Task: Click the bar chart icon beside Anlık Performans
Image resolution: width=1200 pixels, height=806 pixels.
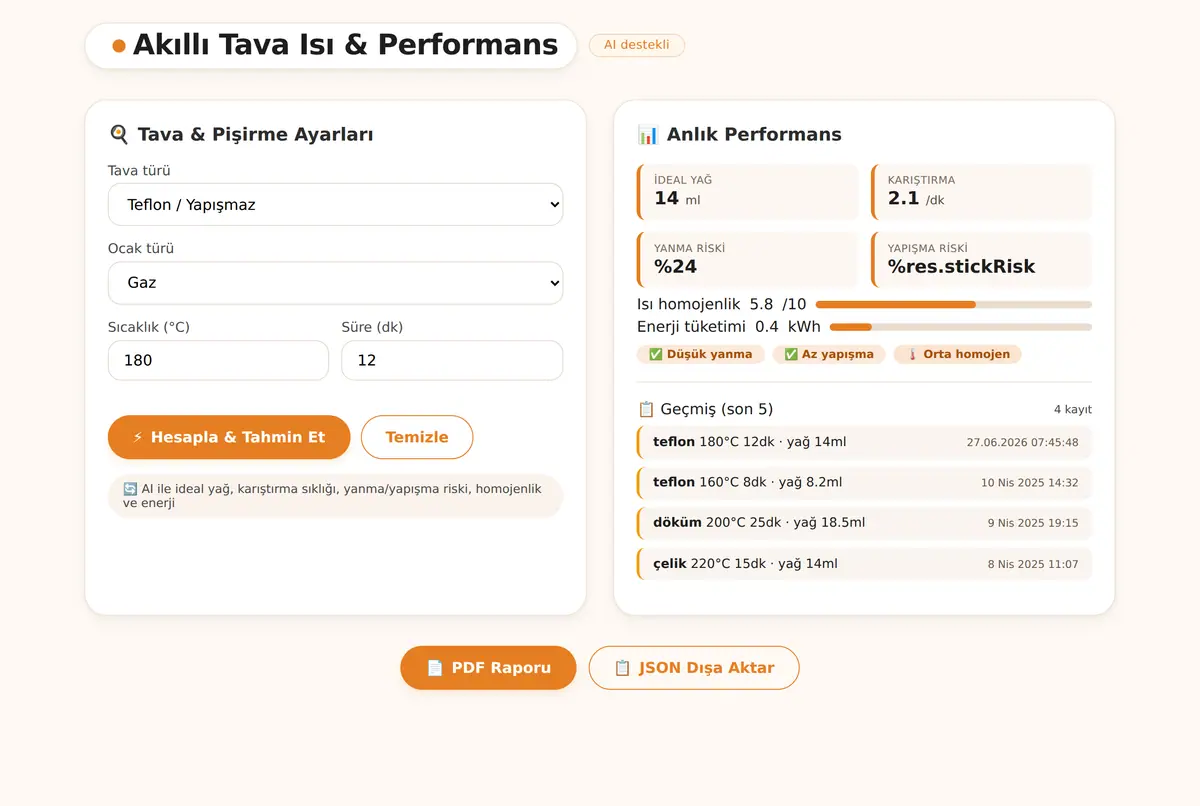Action: (648, 134)
